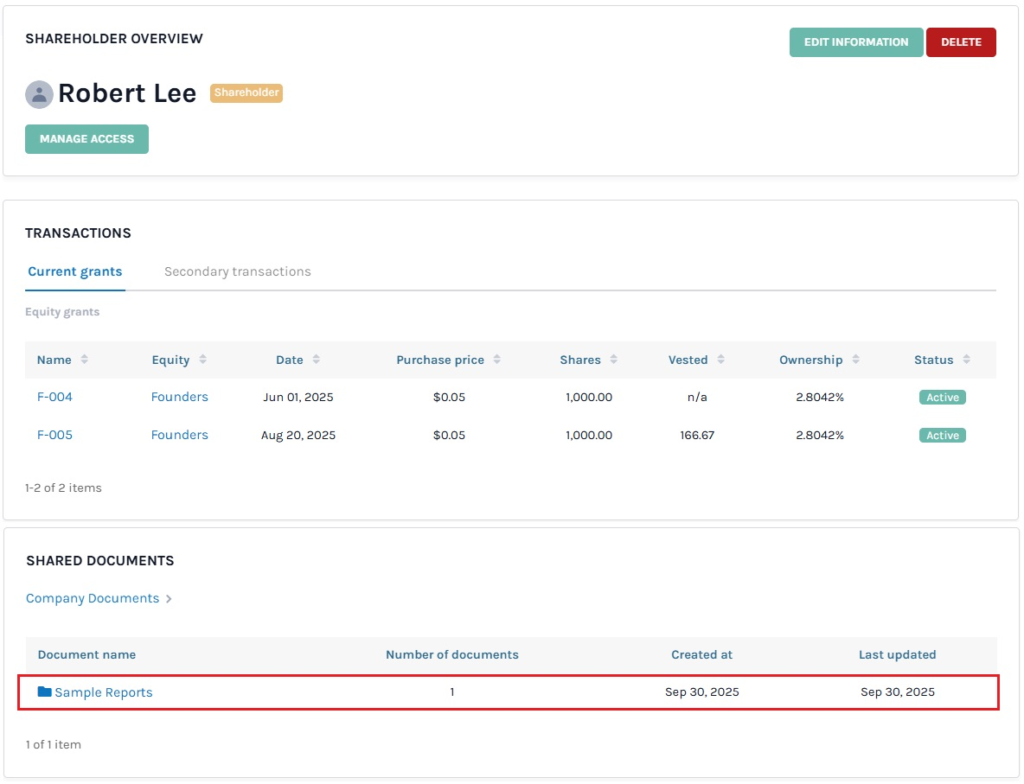Open grant F-004 link
The width and height of the screenshot is (1024, 784).
(55, 397)
